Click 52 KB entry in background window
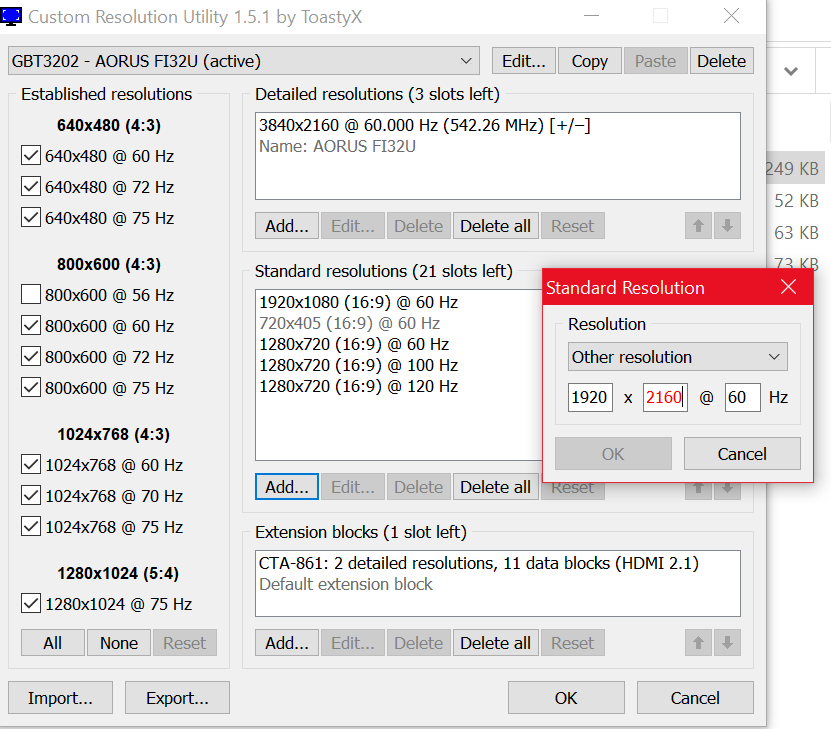The width and height of the screenshot is (831, 729). 797,201
